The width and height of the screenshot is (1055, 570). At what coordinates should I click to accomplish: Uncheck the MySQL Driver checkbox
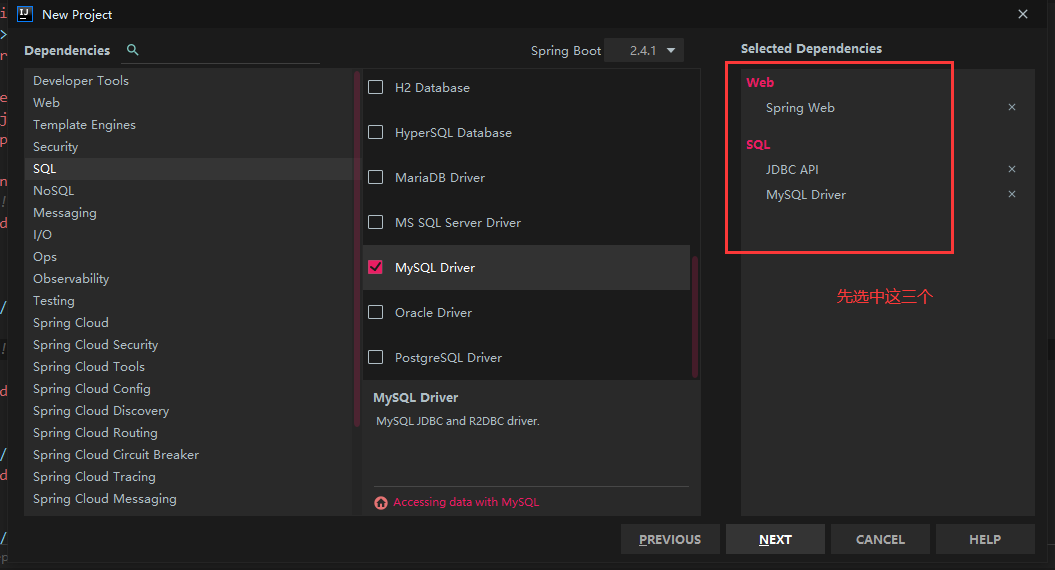tap(376, 267)
